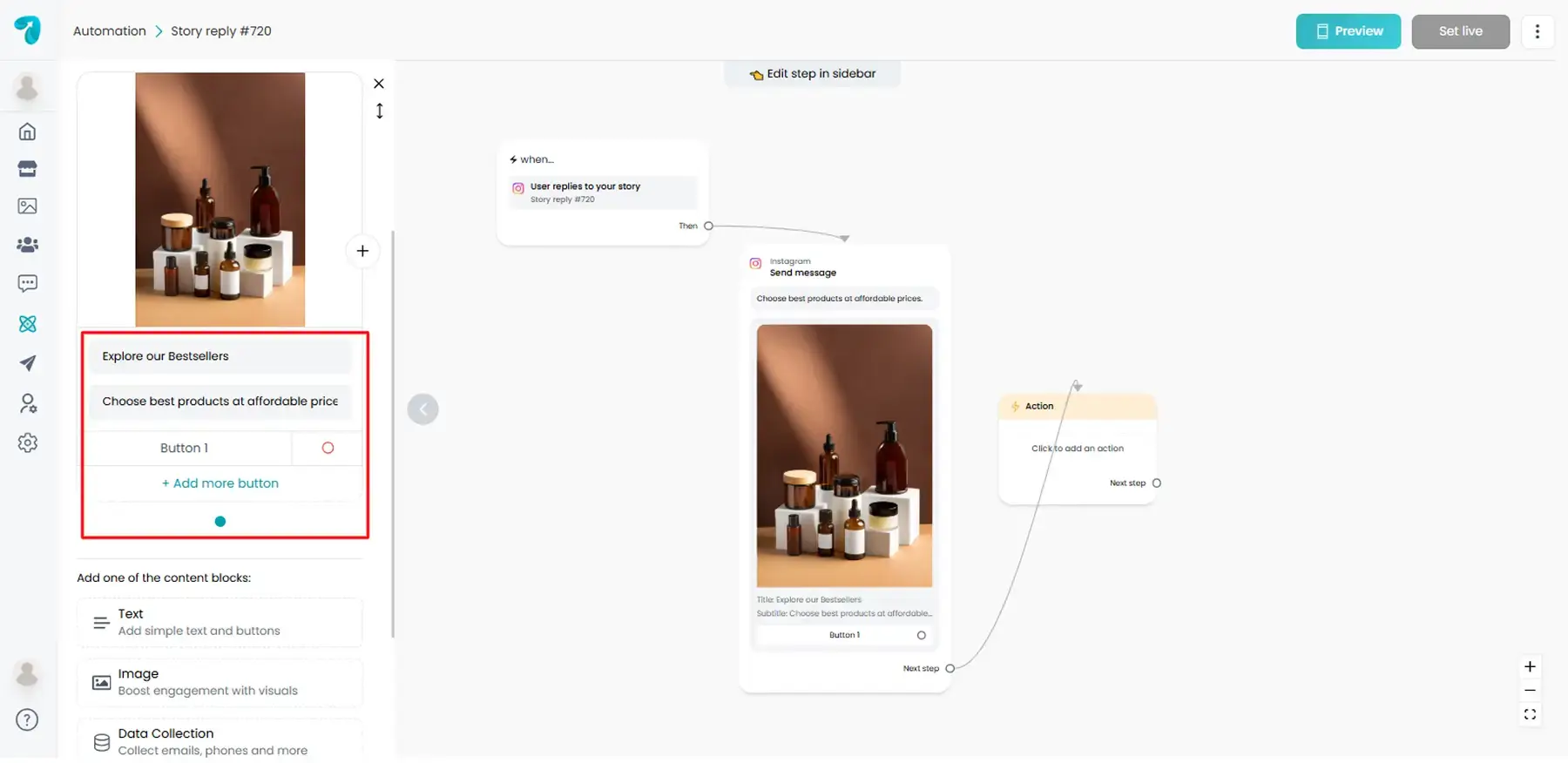Click Add more button link
The width and height of the screenshot is (1568, 763).
(220, 483)
